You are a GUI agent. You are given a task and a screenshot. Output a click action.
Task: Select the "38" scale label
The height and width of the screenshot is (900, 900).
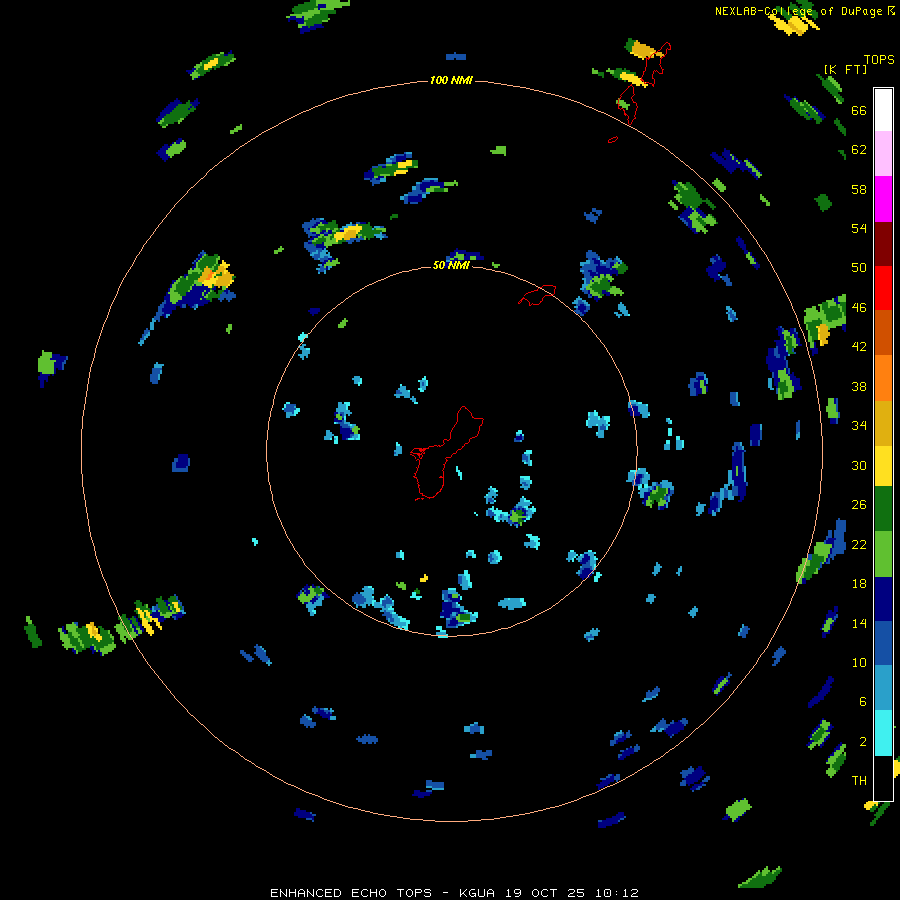(859, 386)
